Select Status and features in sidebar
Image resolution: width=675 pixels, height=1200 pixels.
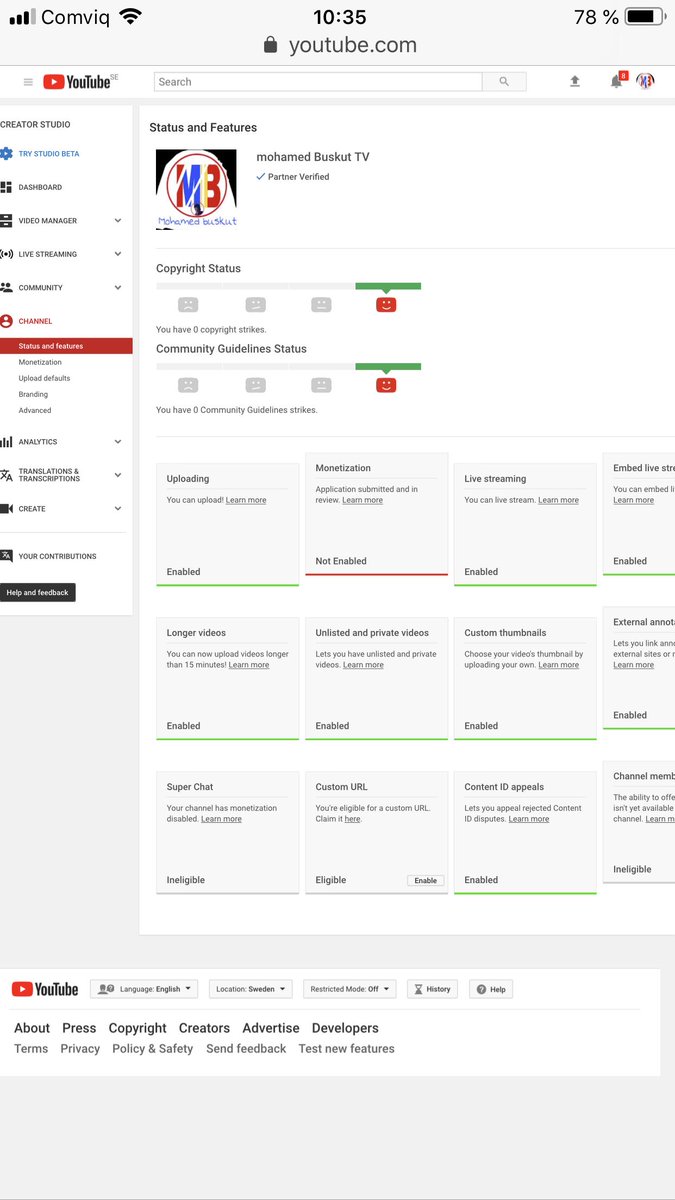tap(66, 346)
